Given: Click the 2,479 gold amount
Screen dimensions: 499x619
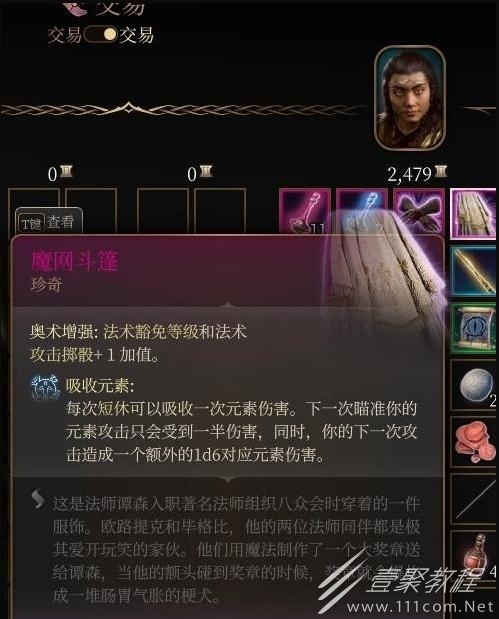Looking at the screenshot, I should pyautogui.click(x=409, y=174).
